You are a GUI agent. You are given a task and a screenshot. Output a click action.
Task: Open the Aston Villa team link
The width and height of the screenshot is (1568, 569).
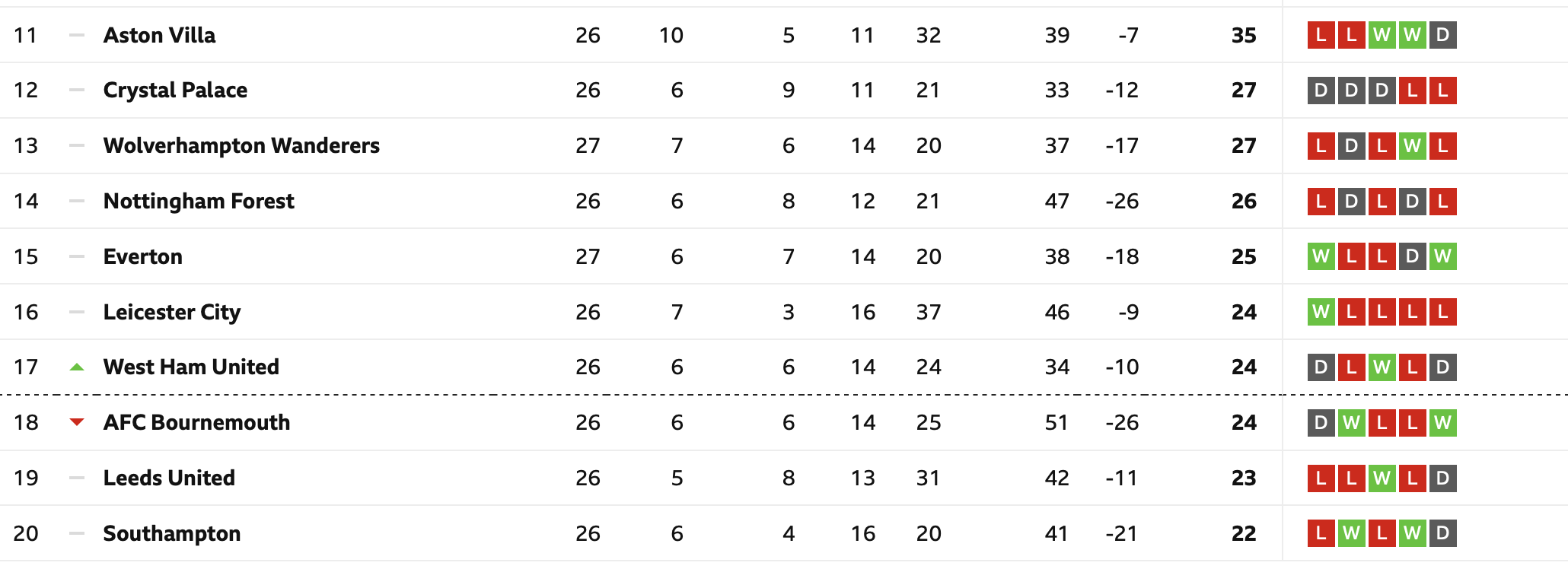[160, 35]
